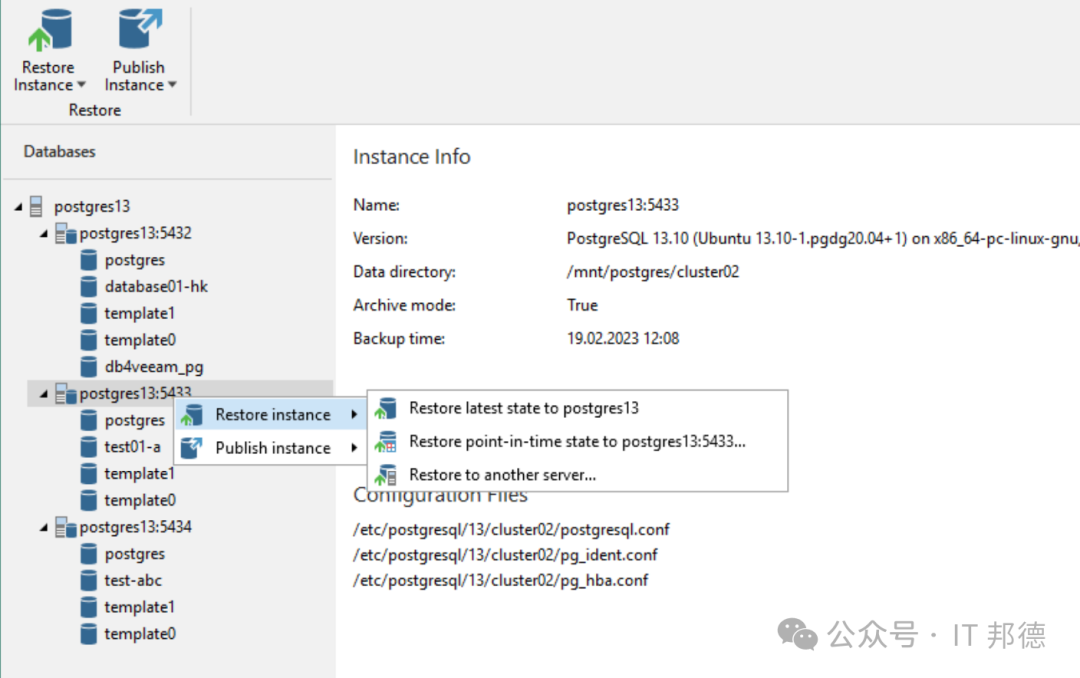Click the Publish instance context menu icon
The width and height of the screenshot is (1080, 678).
(x=191, y=448)
